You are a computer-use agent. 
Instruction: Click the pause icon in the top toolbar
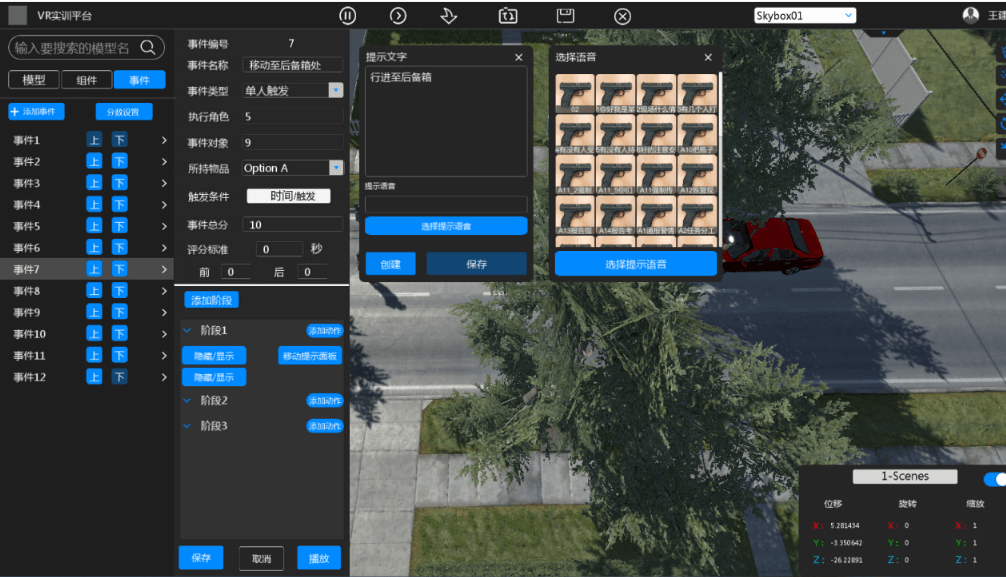tap(348, 15)
